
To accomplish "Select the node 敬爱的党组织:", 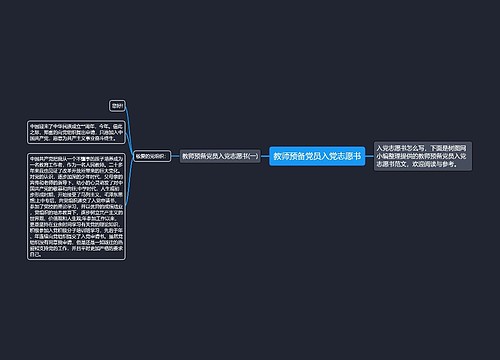I will pos(152,156).
